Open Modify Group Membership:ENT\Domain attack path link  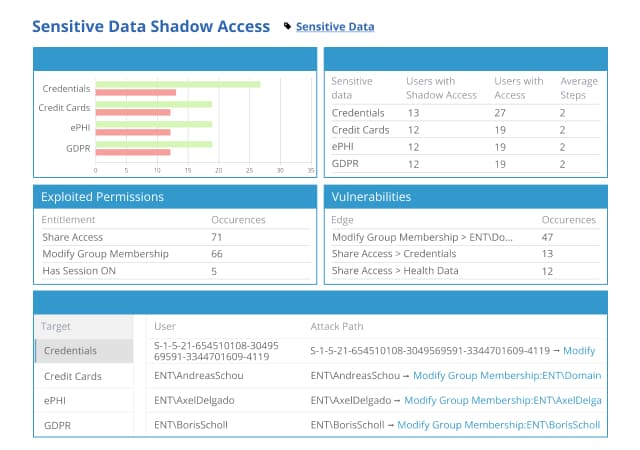[x=507, y=375]
